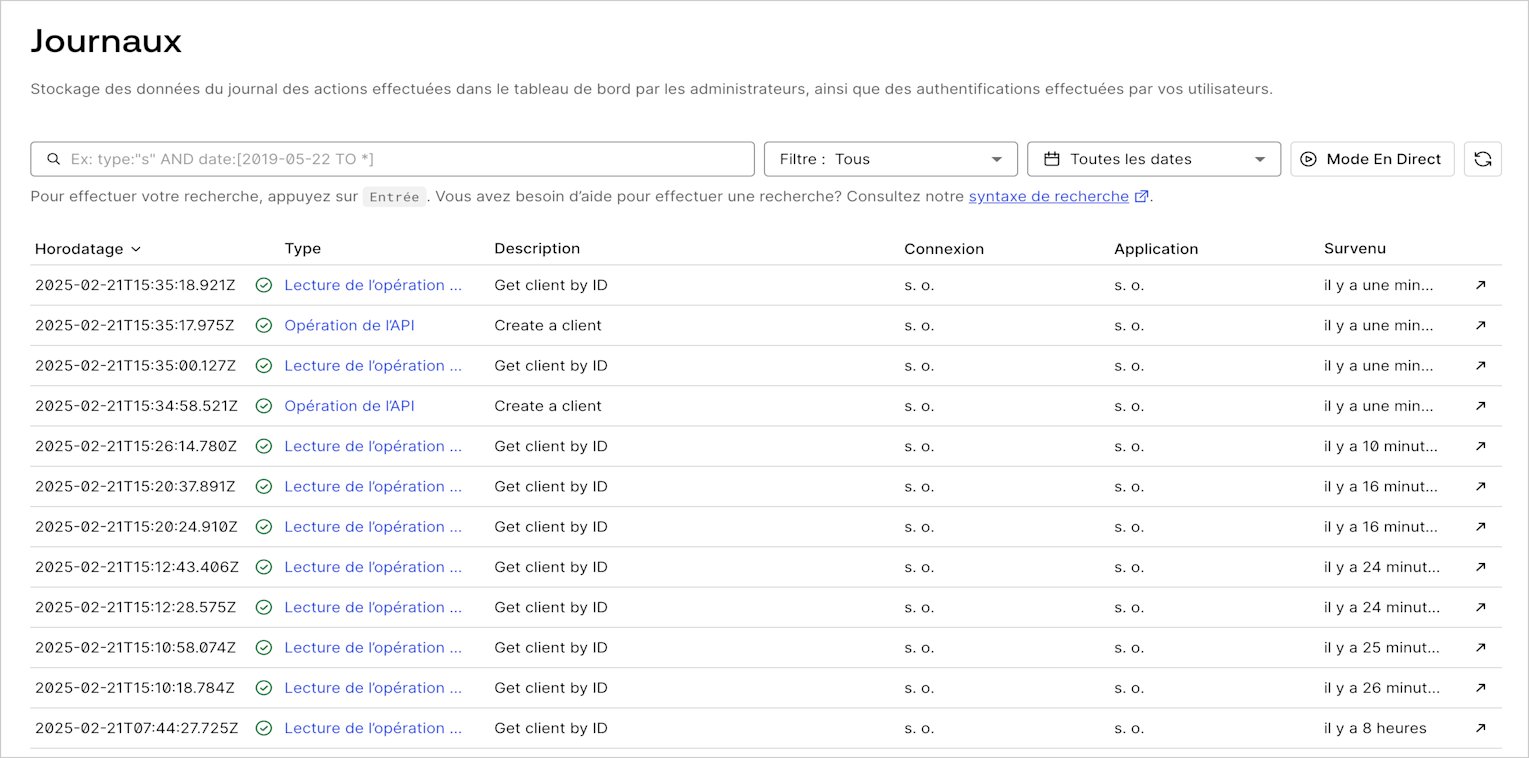Screen dimensions: 1529x758
Task: Click the Journaux page heading
Action: (106, 41)
